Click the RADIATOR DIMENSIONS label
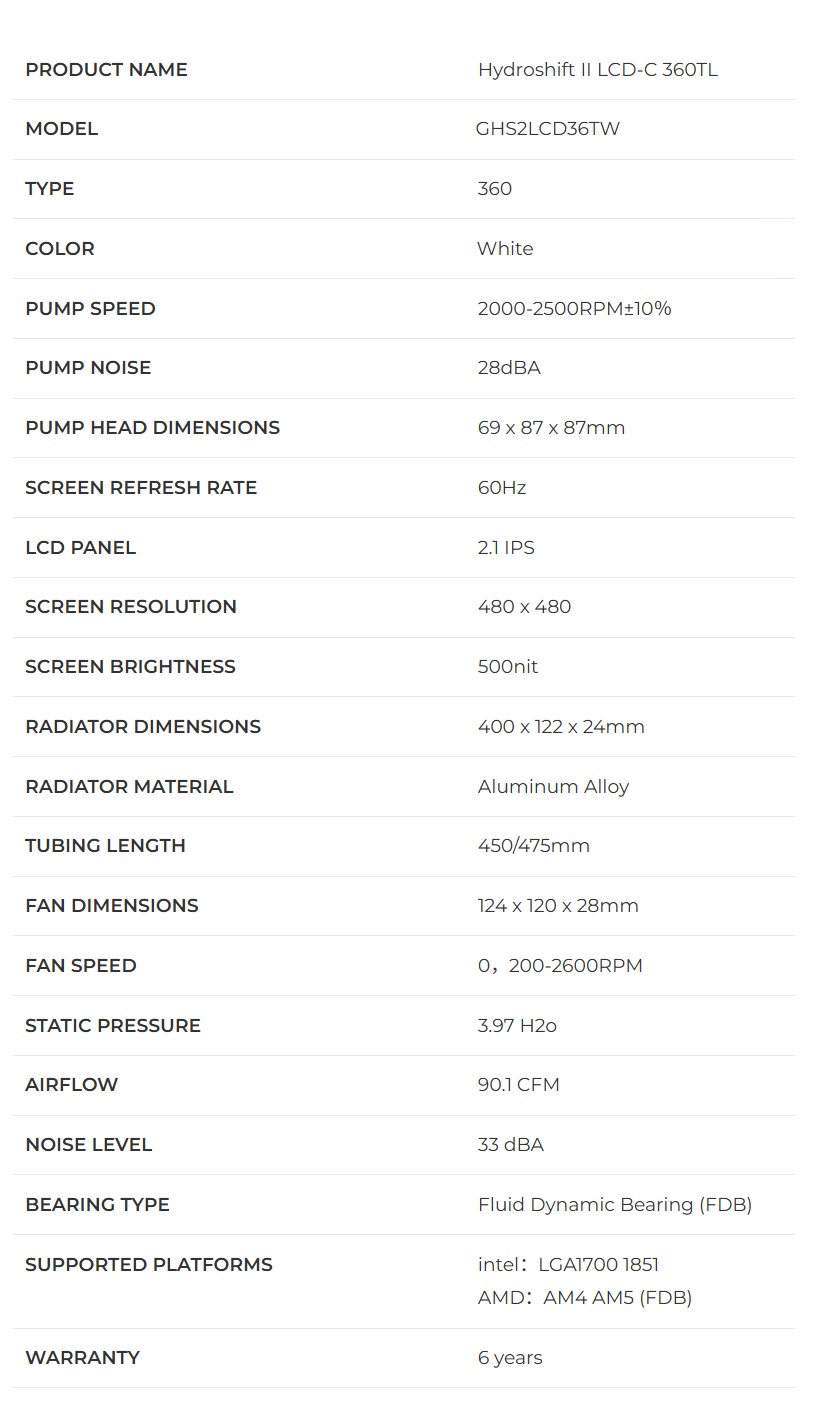The image size is (814, 1426). (x=143, y=727)
